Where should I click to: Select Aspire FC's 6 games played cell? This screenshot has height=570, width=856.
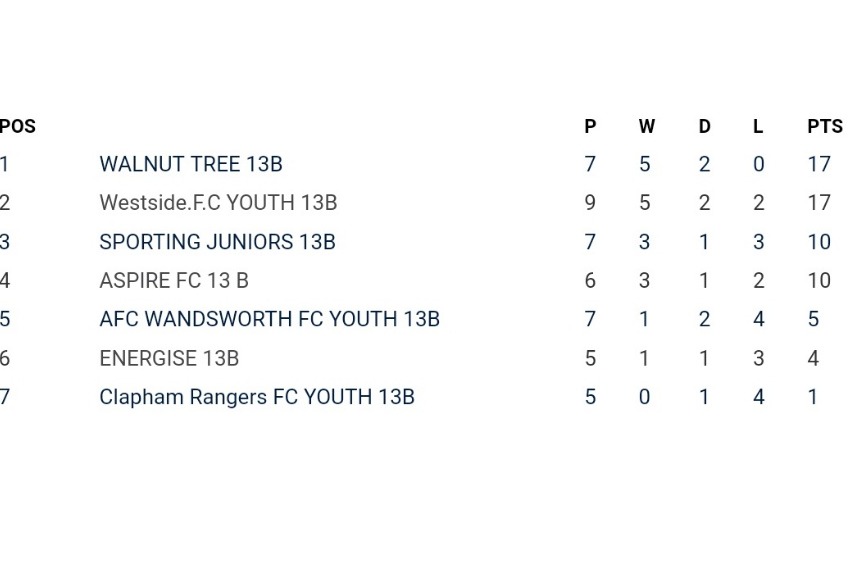click(x=590, y=281)
